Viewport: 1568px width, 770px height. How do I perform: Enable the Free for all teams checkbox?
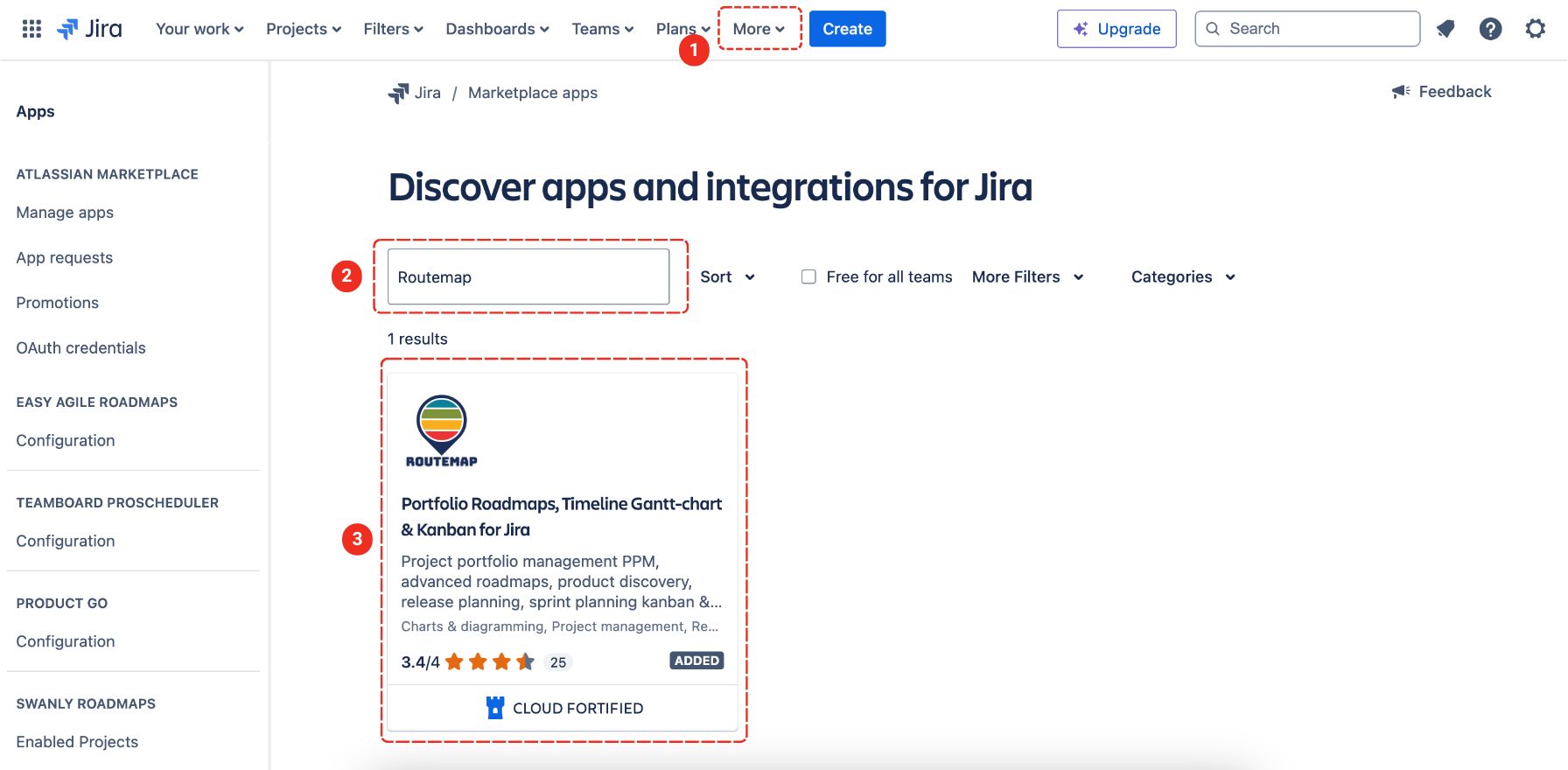pos(808,276)
